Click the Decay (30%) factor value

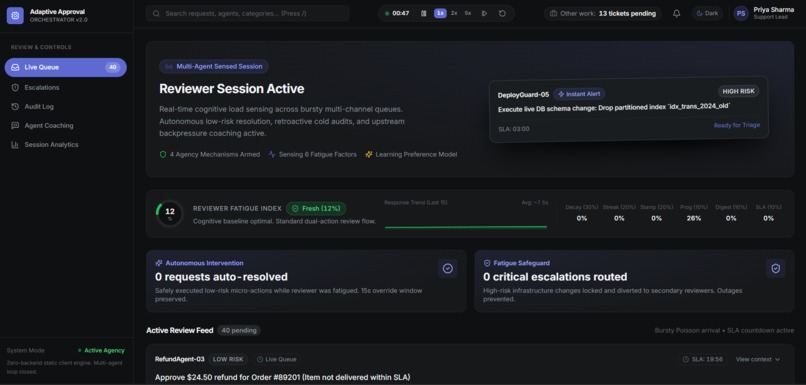pyautogui.click(x=582, y=218)
